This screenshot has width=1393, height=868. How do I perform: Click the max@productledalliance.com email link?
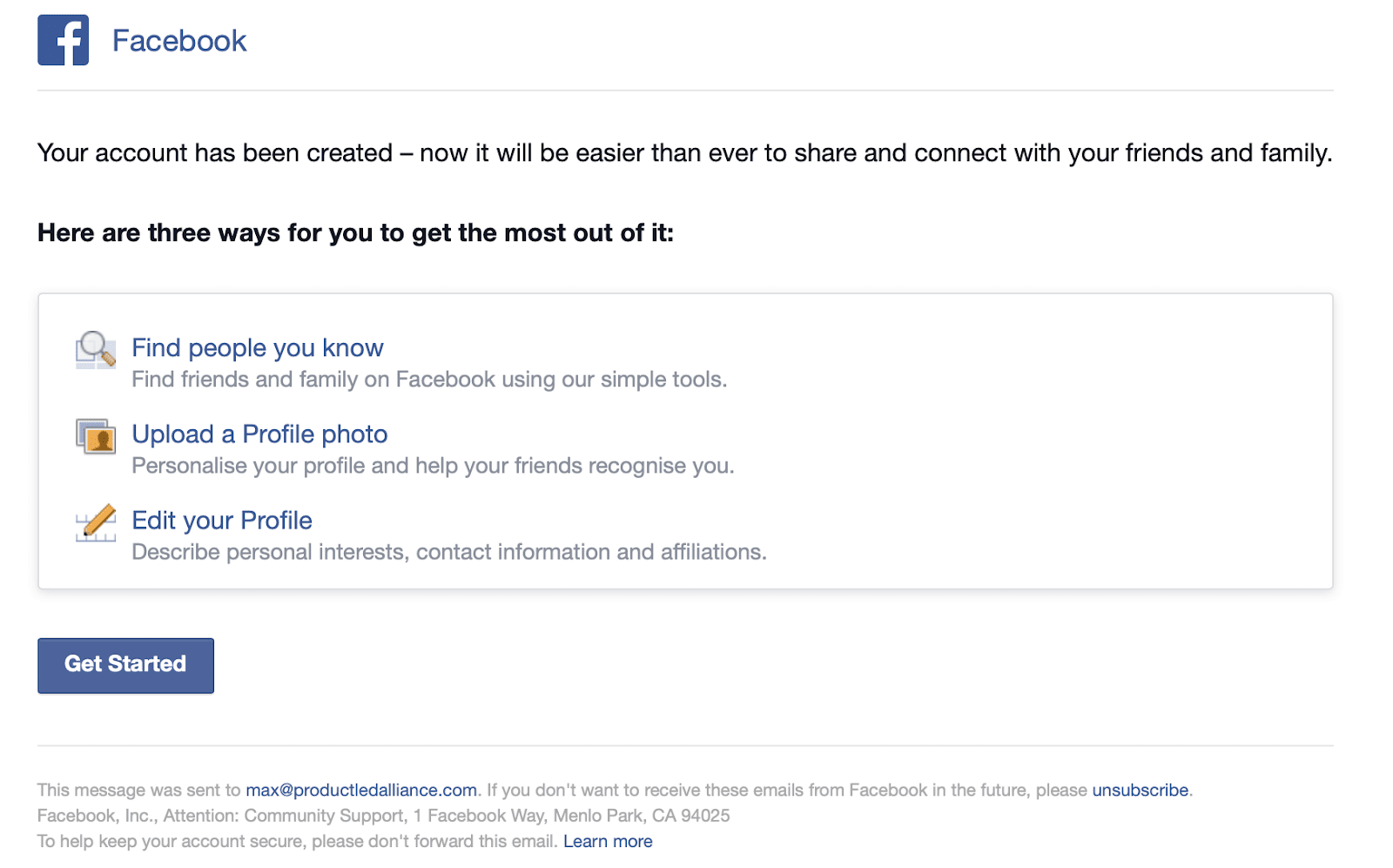[360, 790]
